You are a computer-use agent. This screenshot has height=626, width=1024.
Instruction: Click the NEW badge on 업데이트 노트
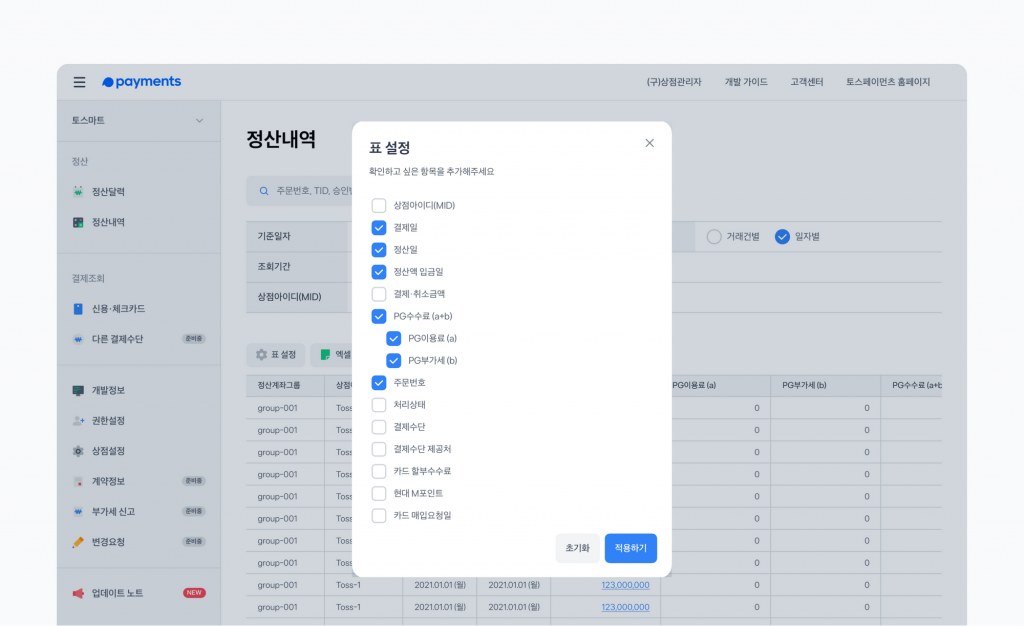point(194,593)
